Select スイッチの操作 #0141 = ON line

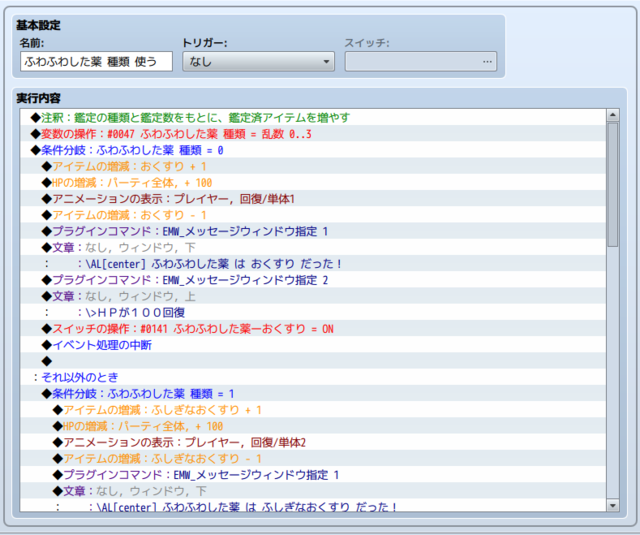point(313,329)
